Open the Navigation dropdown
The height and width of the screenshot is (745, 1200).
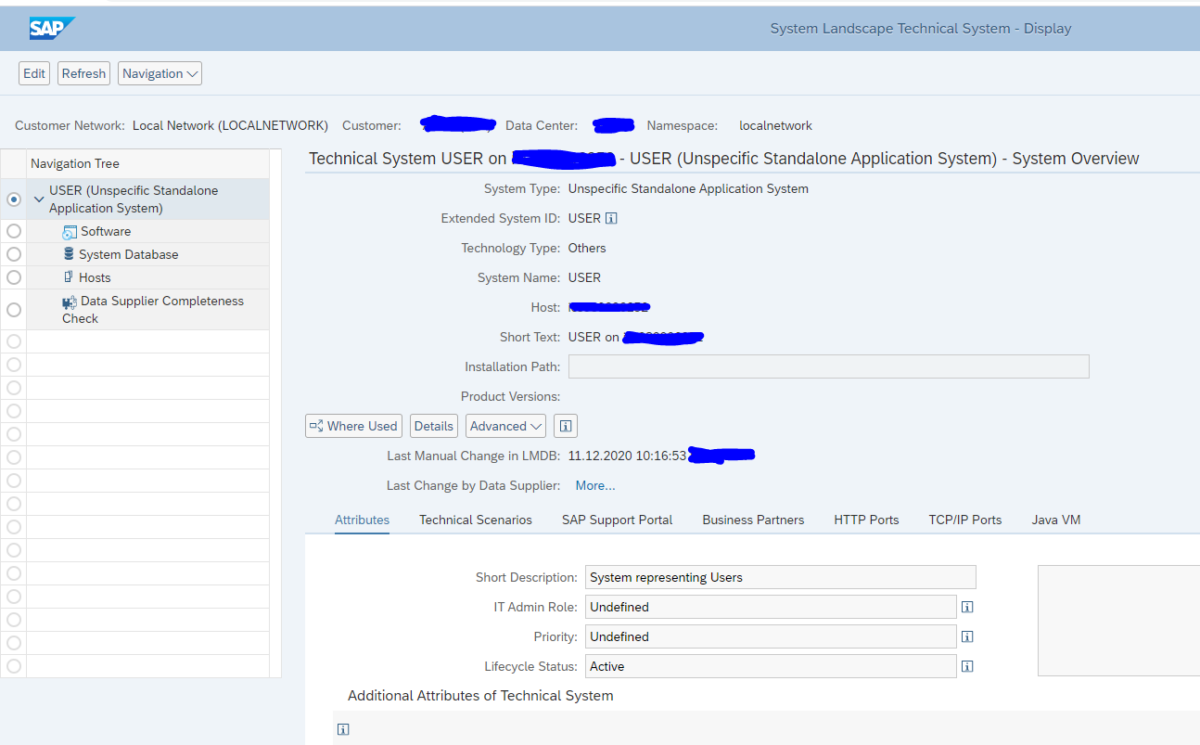point(159,72)
